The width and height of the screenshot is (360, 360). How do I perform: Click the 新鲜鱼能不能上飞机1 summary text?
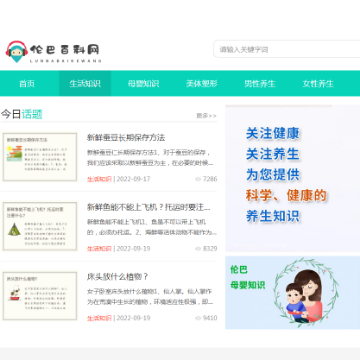point(152,227)
